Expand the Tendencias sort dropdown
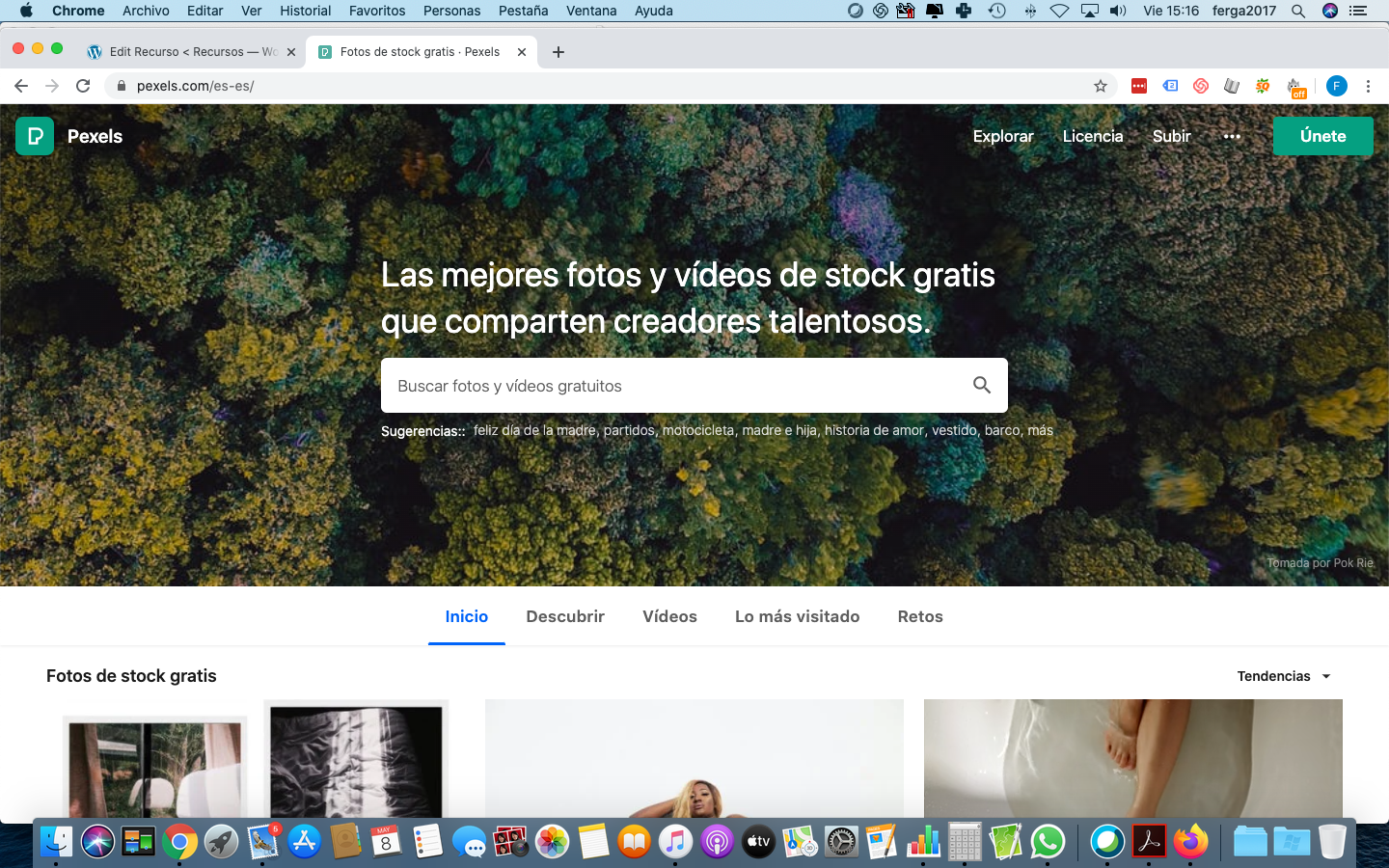The width and height of the screenshot is (1389, 868). (1284, 676)
